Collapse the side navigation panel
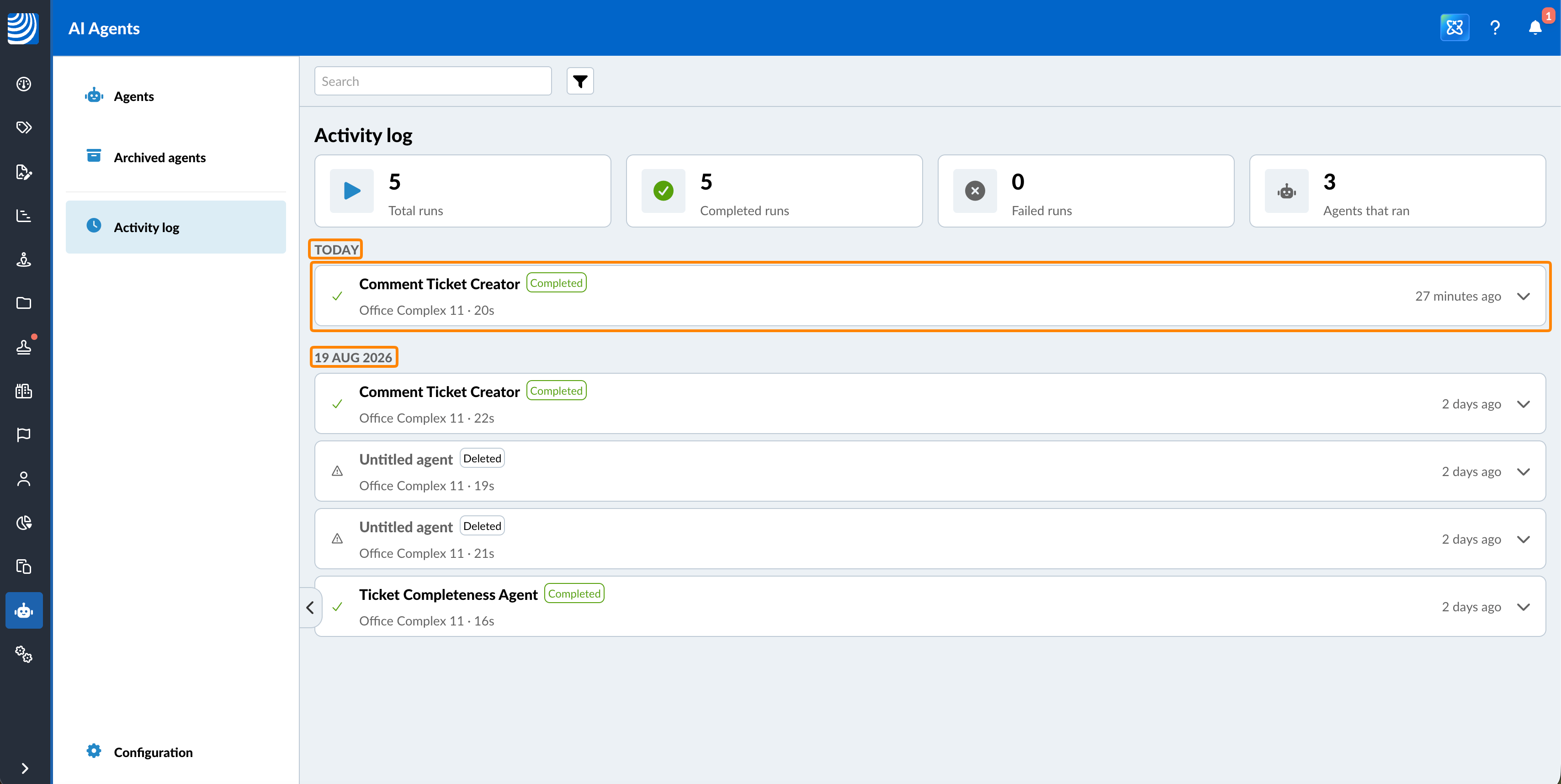The image size is (1561, 784). 310,607
